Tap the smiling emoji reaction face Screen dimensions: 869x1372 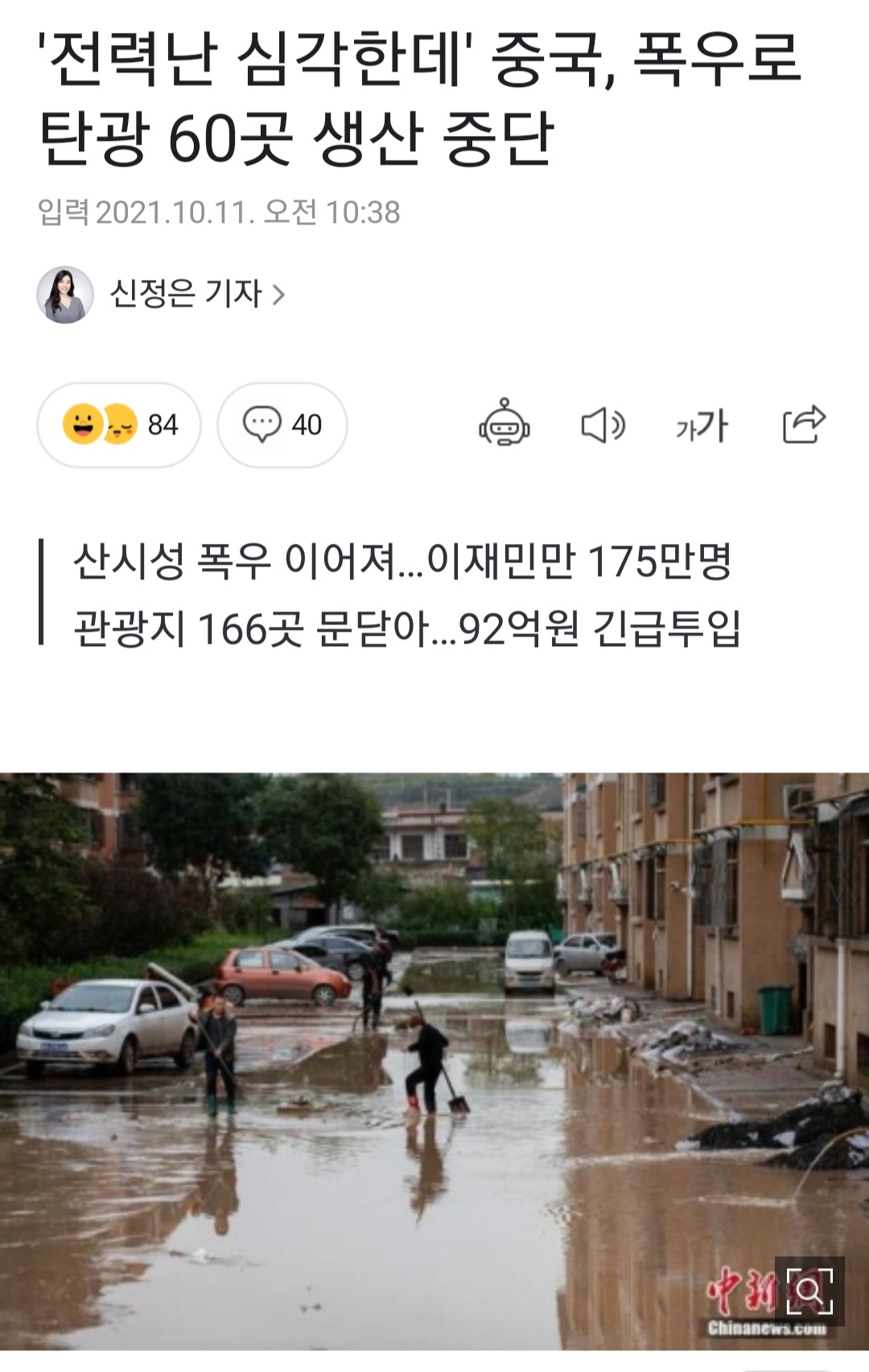[82, 424]
